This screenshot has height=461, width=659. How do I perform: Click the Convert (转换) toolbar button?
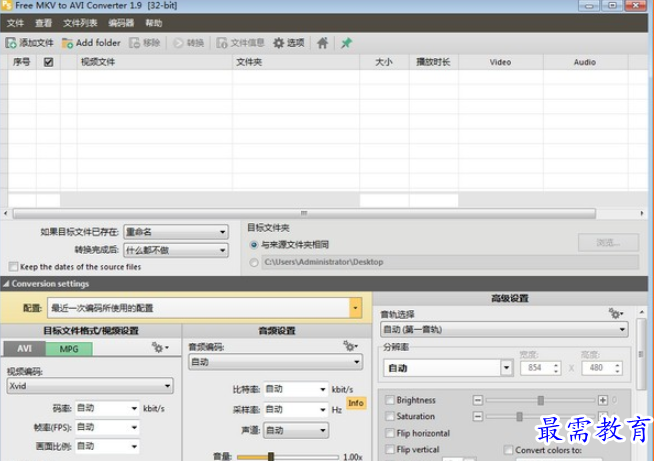point(189,43)
